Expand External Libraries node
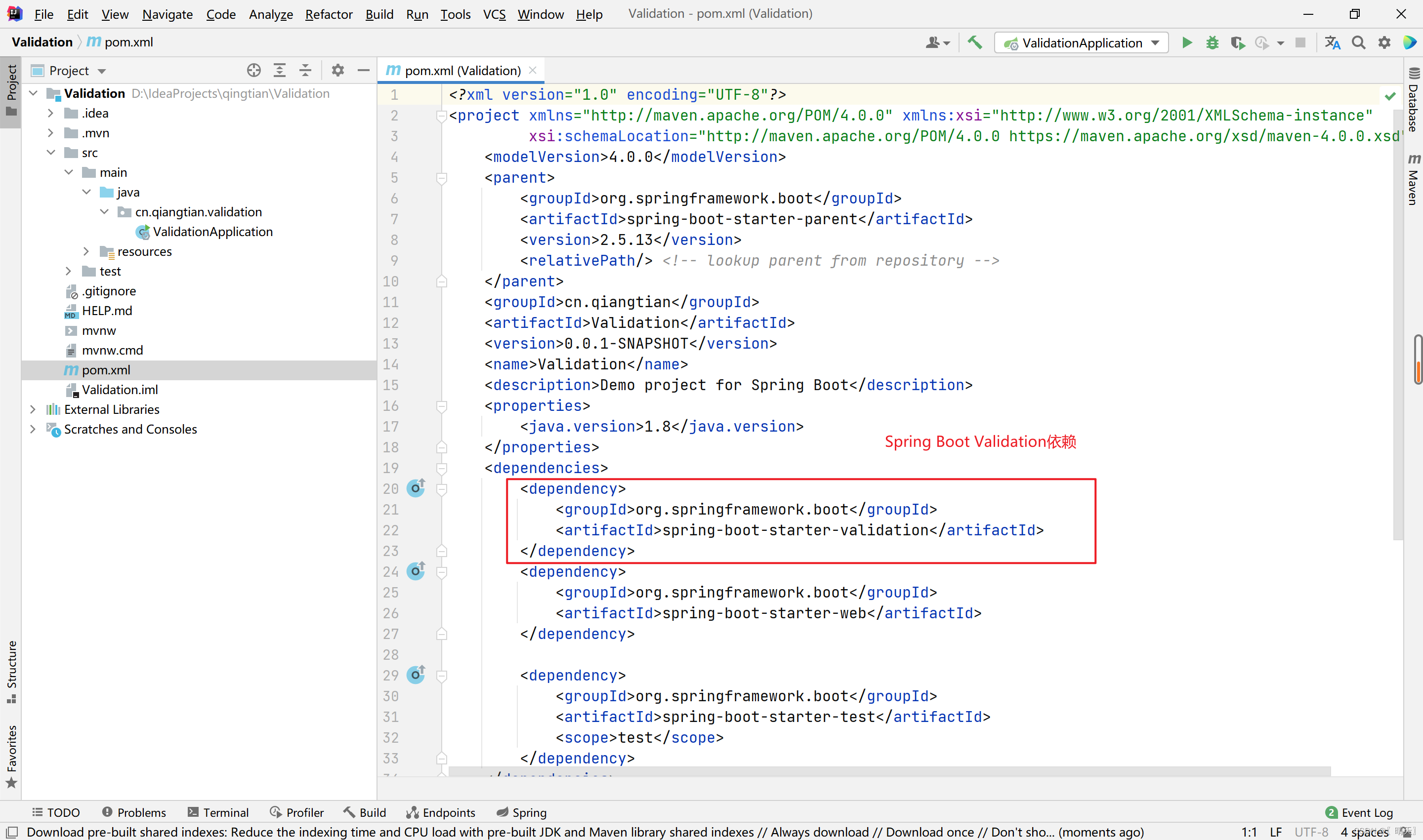 click(33, 409)
